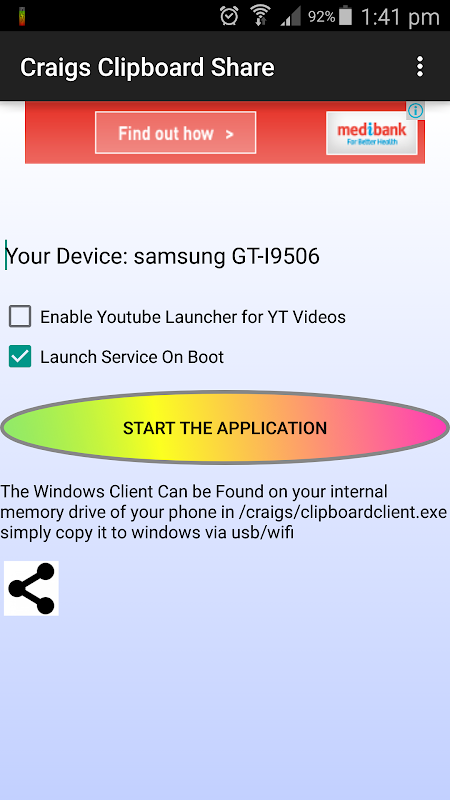Click the Enable Youtube Launcher label text
This screenshot has height=800, width=450.
click(193, 317)
